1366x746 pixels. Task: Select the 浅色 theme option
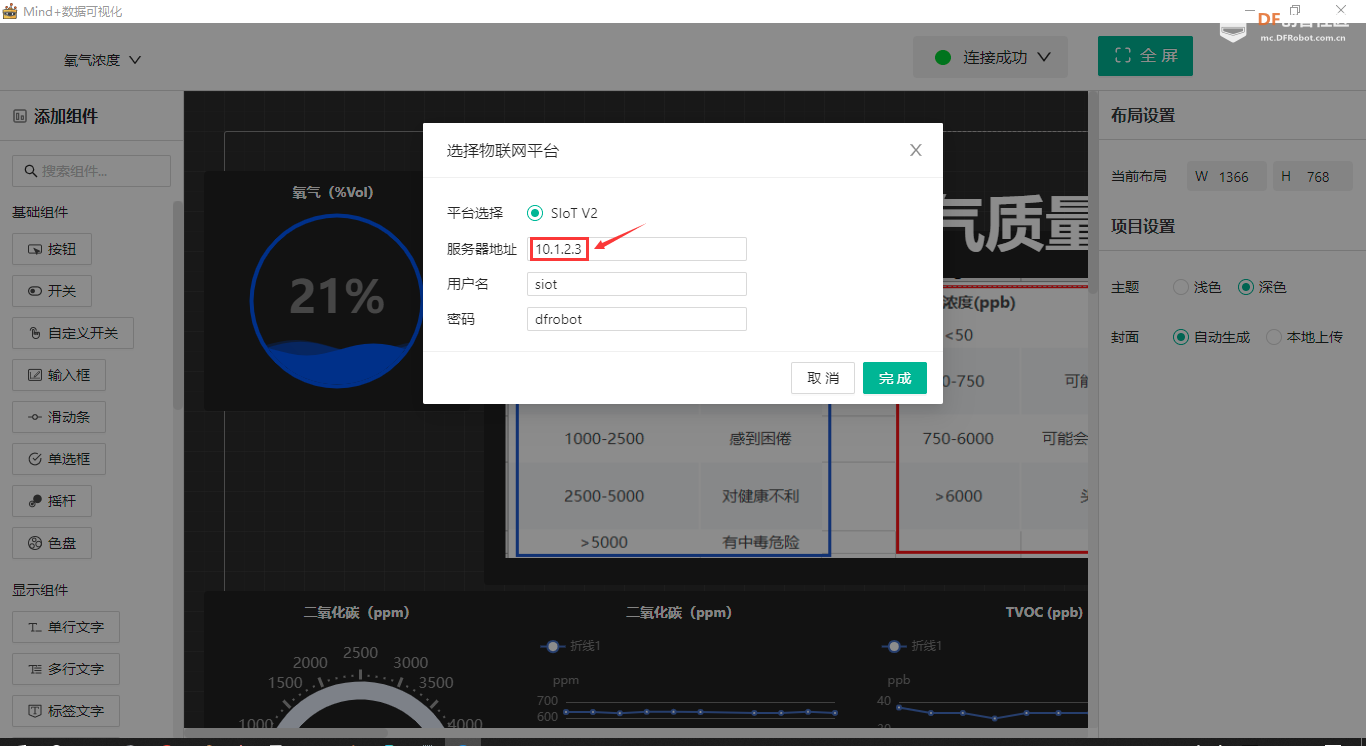[x=1181, y=287]
